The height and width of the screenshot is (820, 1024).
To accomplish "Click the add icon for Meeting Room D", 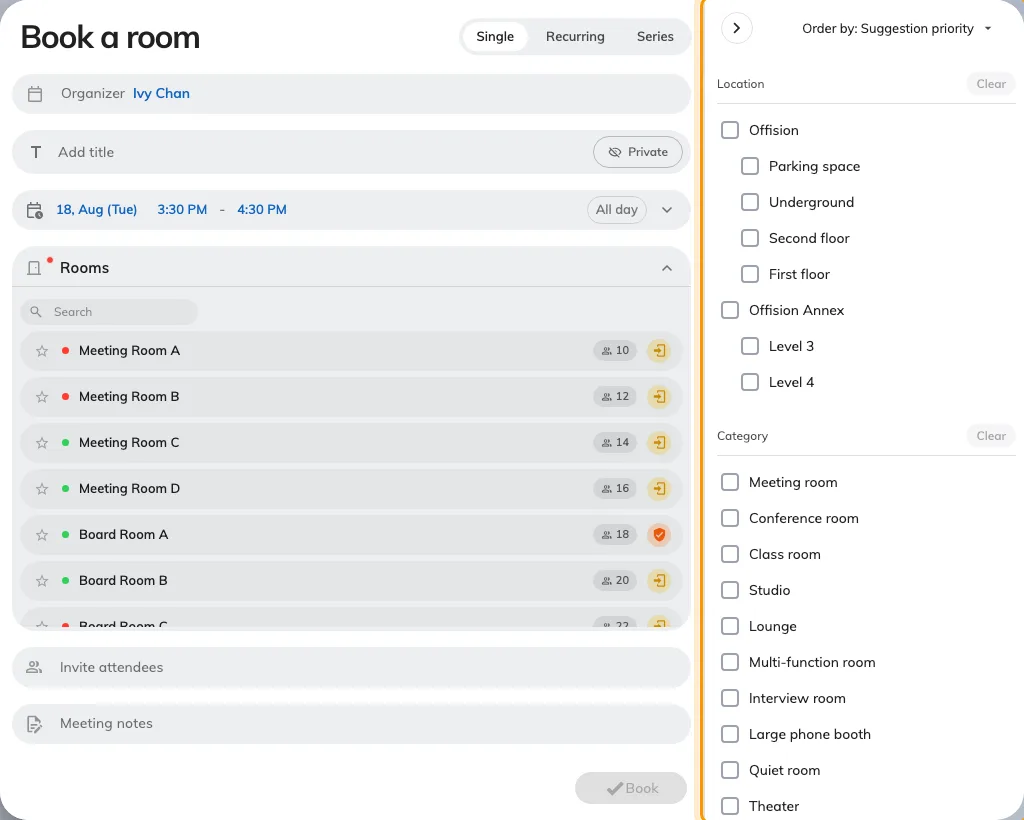I will pyautogui.click(x=659, y=488).
